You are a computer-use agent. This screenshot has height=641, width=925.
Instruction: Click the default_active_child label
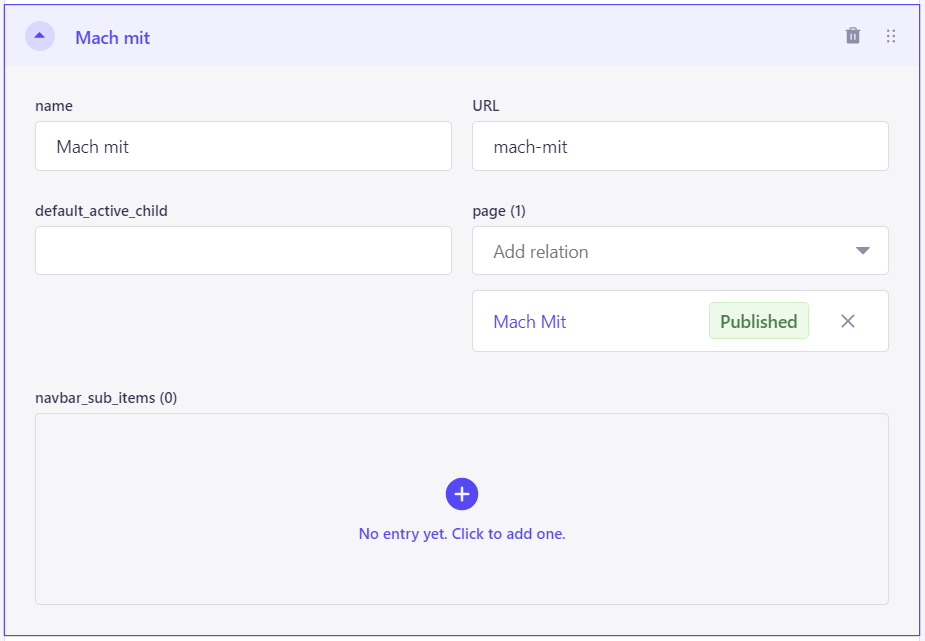click(101, 211)
